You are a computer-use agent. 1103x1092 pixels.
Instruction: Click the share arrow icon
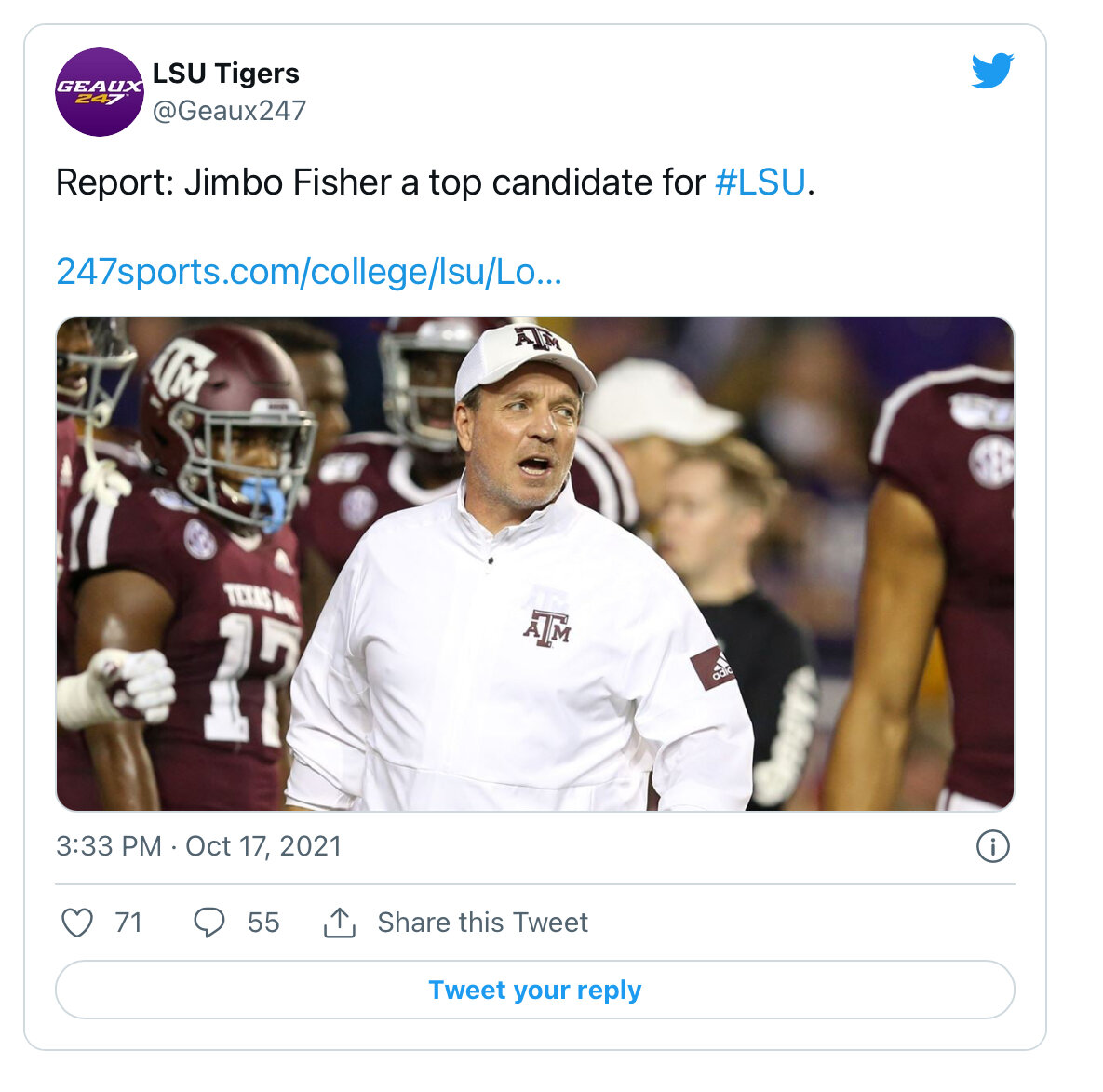tap(339, 923)
